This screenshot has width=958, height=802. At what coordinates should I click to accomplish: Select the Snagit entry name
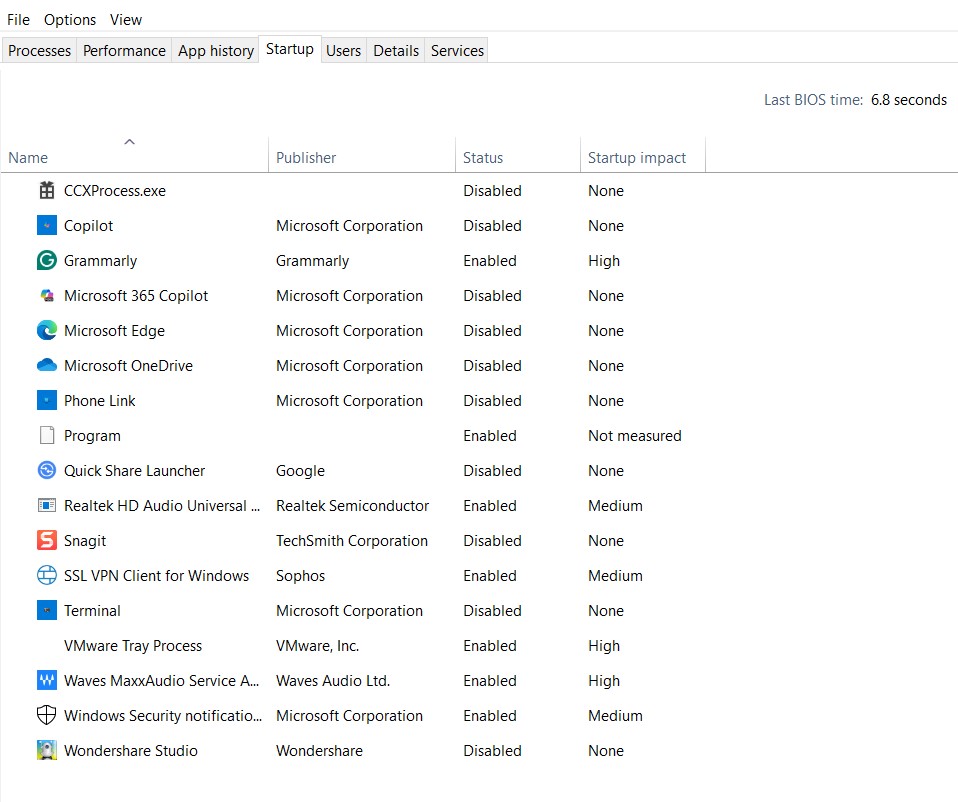[85, 541]
